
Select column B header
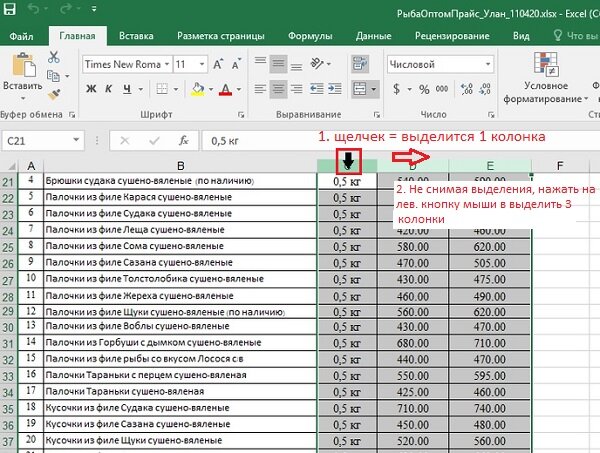point(181,166)
